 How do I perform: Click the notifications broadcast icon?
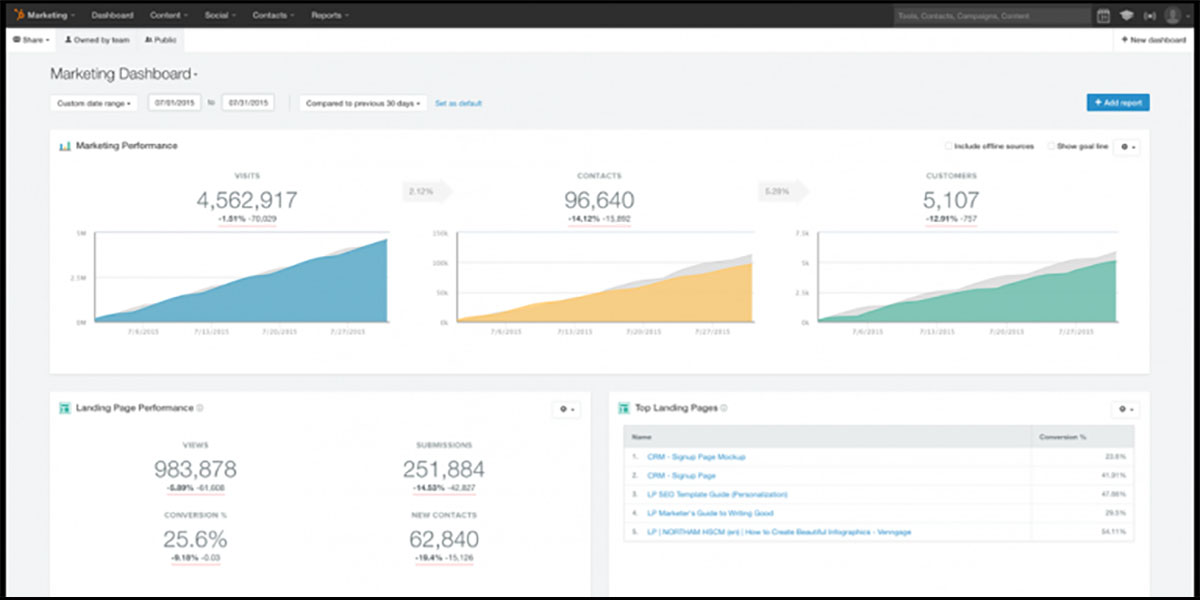click(x=1150, y=16)
